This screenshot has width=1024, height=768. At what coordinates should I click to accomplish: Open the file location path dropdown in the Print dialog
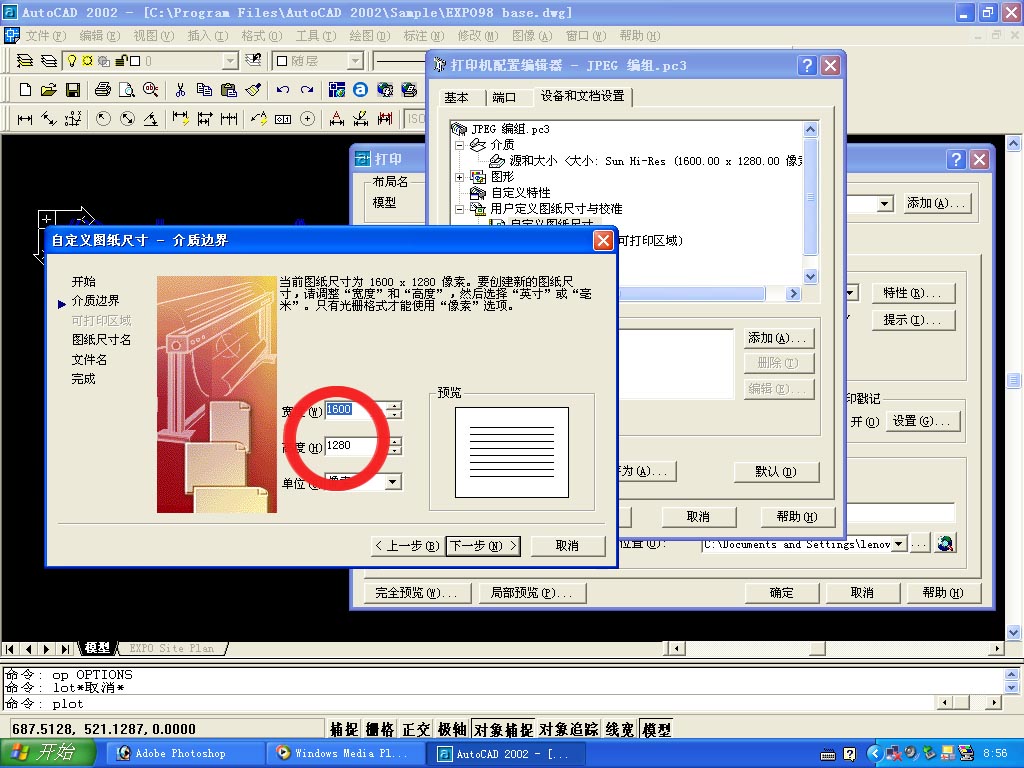pyautogui.click(x=899, y=544)
